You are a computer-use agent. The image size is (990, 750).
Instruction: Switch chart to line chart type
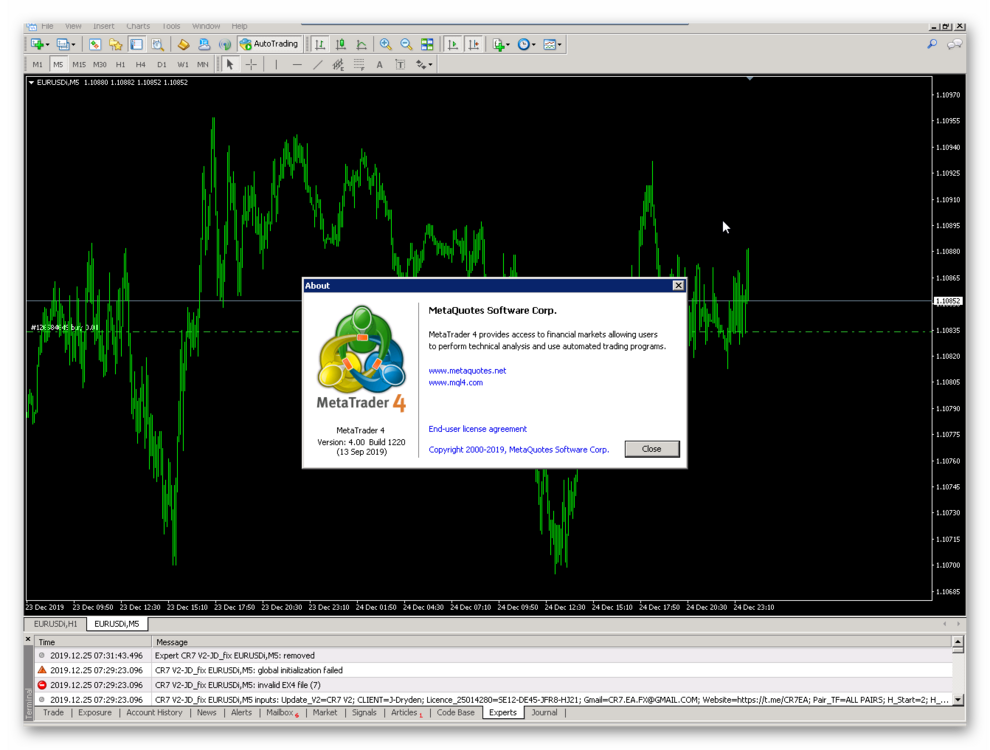[x=362, y=44]
